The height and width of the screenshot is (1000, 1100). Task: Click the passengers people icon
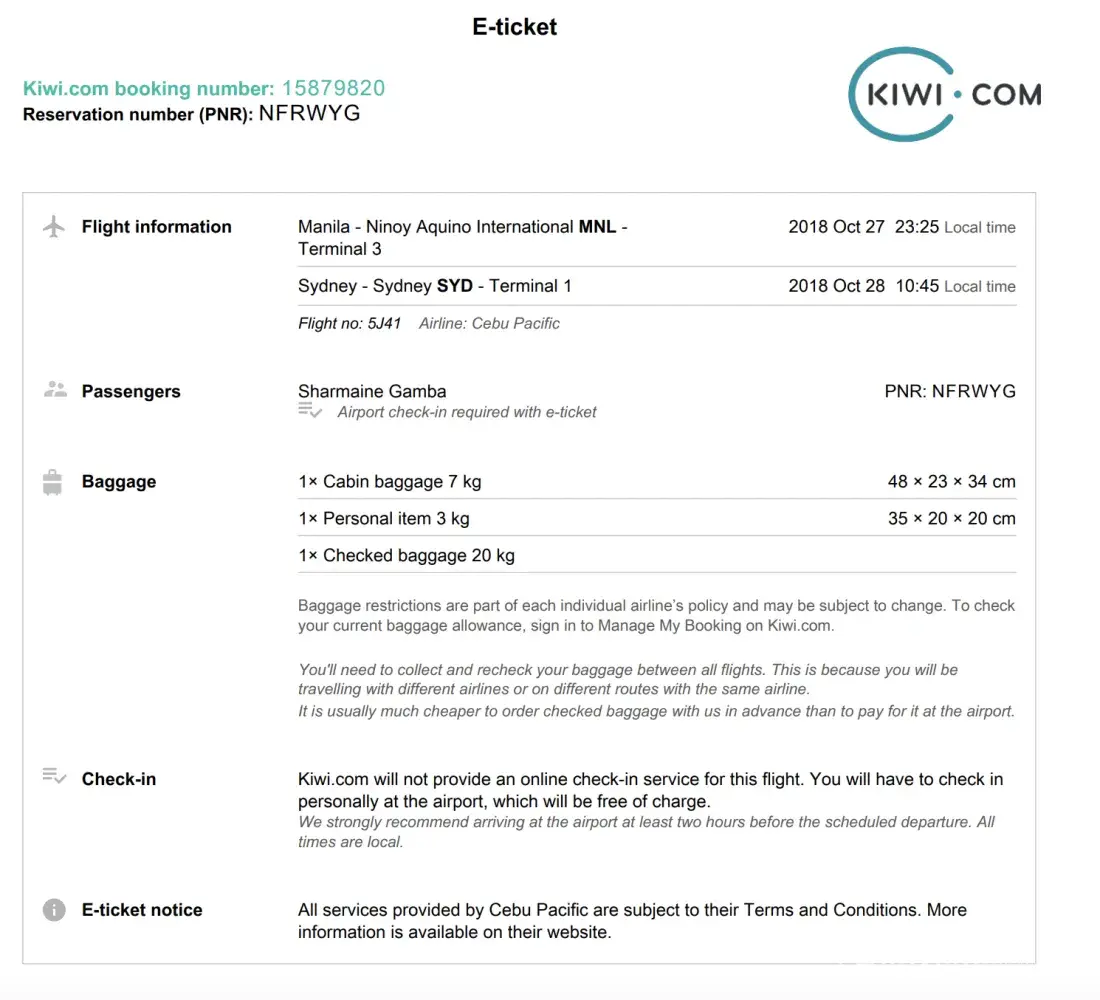coord(54,390)
